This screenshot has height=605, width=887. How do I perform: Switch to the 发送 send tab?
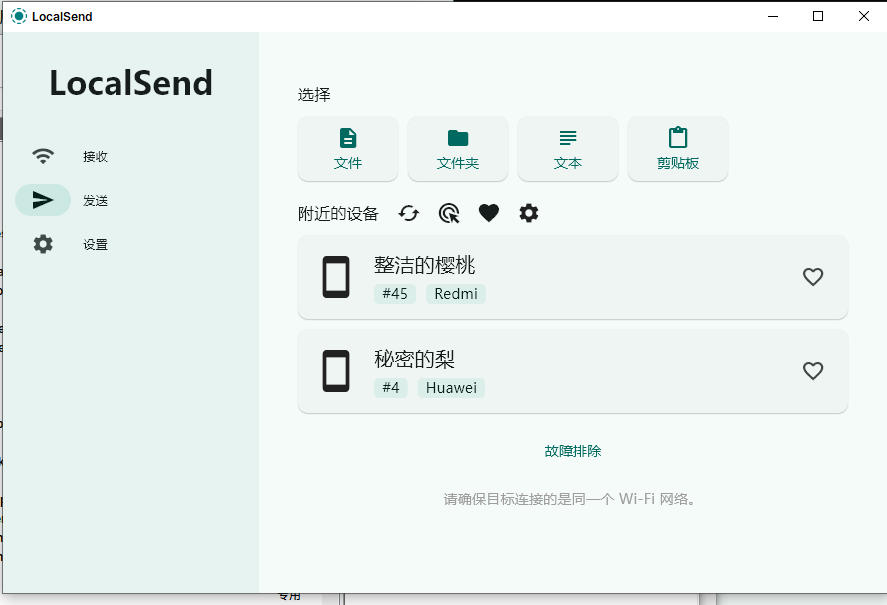[69, 200]
